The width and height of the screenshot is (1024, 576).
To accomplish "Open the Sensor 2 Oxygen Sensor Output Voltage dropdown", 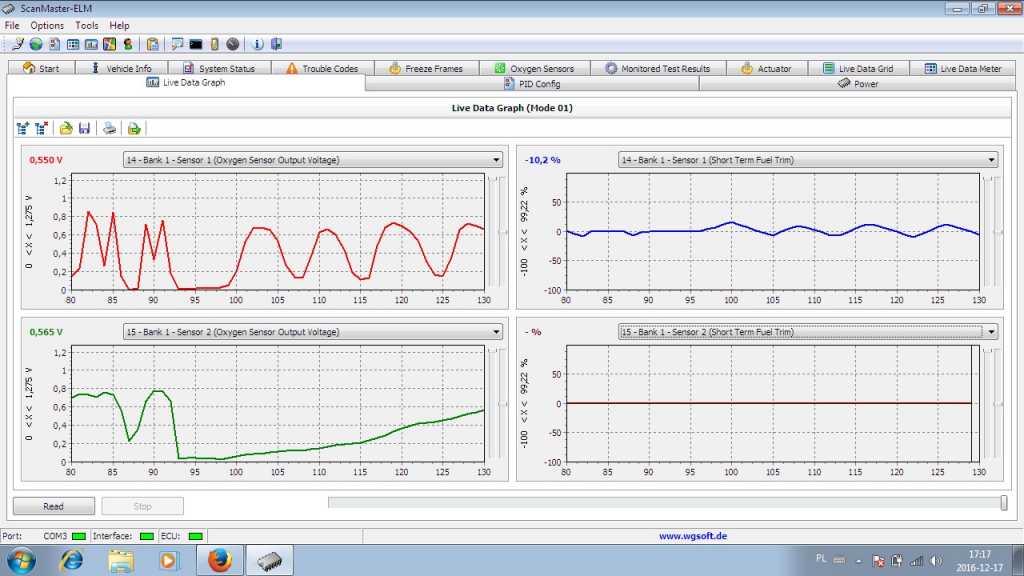I will coord(496,332).
